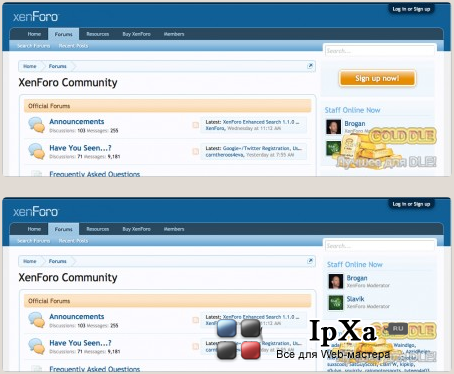Click Log in or Sign up in top panel
This screenshot has width=454, height=374.
411,9
